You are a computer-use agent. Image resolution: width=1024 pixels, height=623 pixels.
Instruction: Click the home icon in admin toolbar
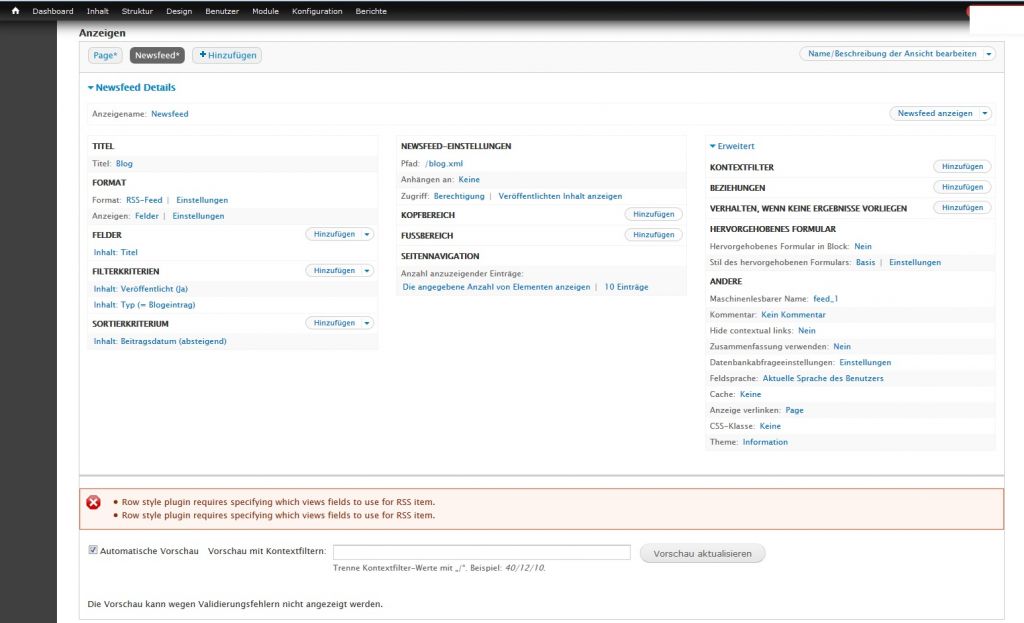[15, 11]
